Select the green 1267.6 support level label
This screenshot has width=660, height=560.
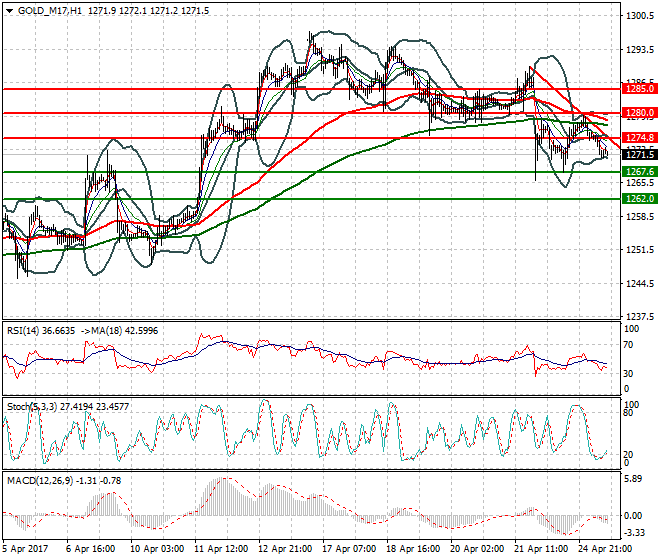[639, 172]
